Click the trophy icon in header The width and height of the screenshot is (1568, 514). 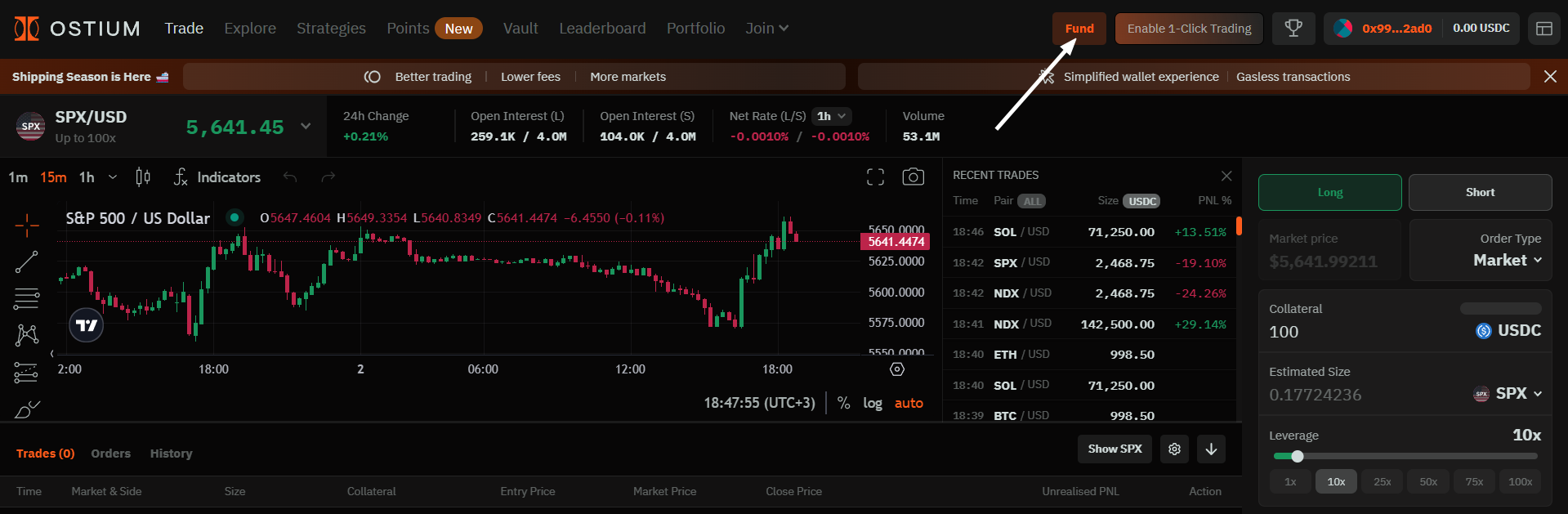pos(1293,29)
